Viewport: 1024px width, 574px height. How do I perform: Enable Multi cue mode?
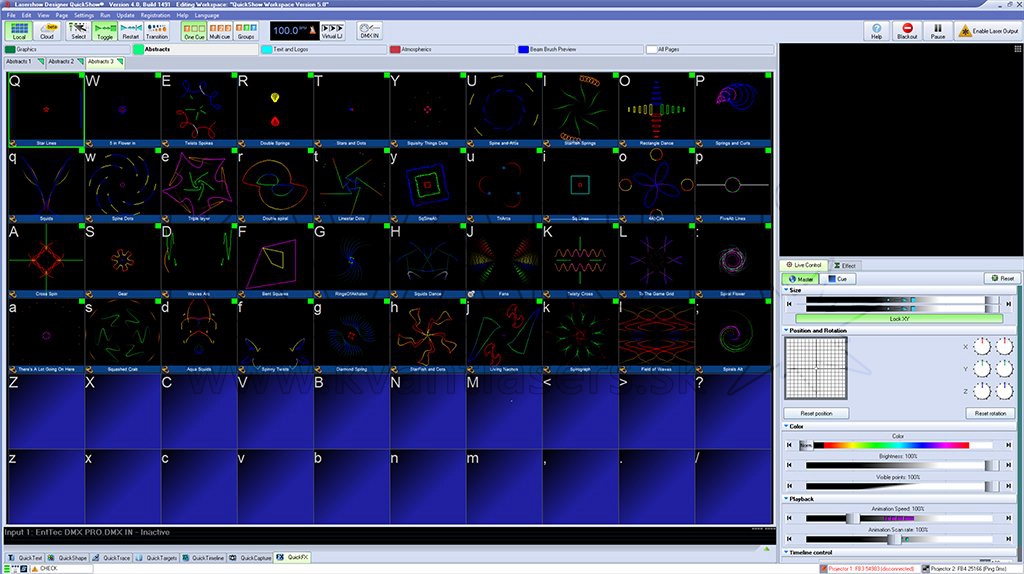point(220,31)
